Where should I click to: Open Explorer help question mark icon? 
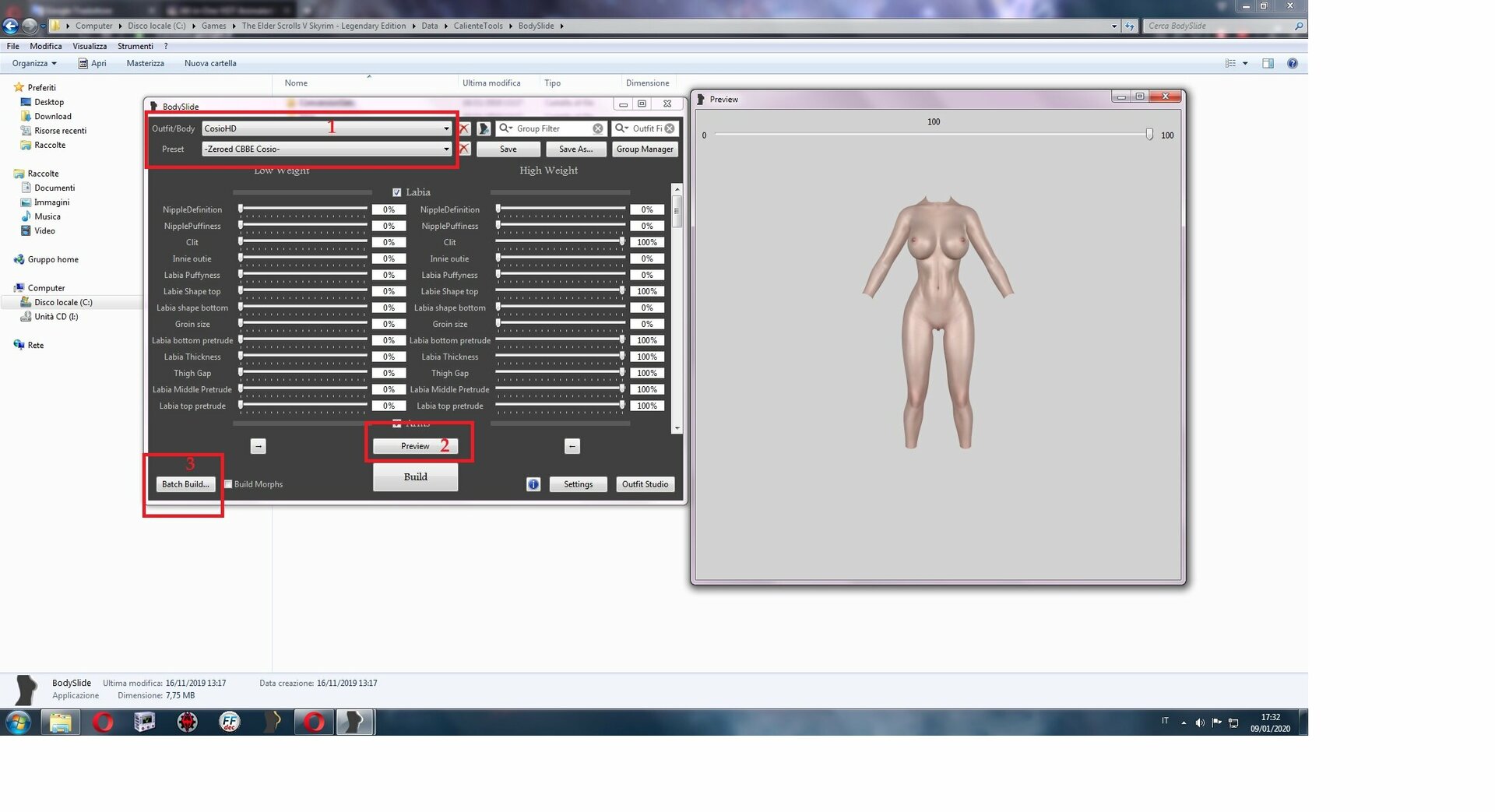[x=1293, y=63]
